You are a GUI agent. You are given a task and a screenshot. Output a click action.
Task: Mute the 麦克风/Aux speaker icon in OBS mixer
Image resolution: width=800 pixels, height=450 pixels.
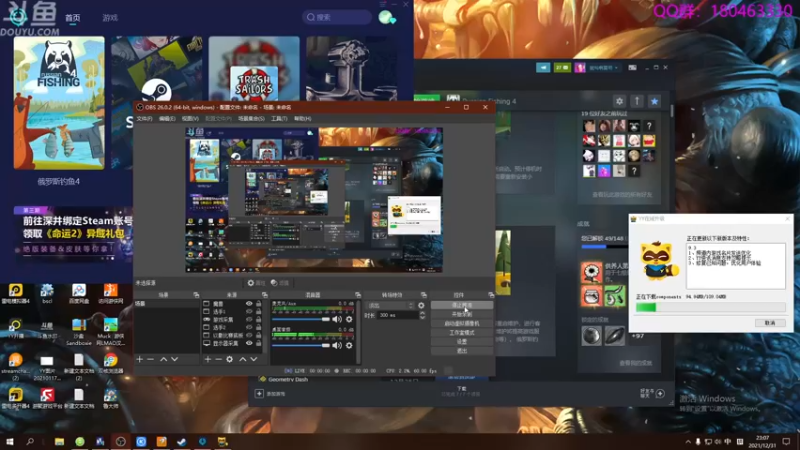(337, 319)
